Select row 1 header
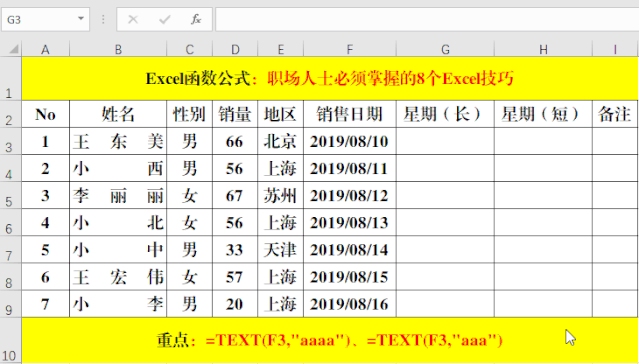 [11, 78]
